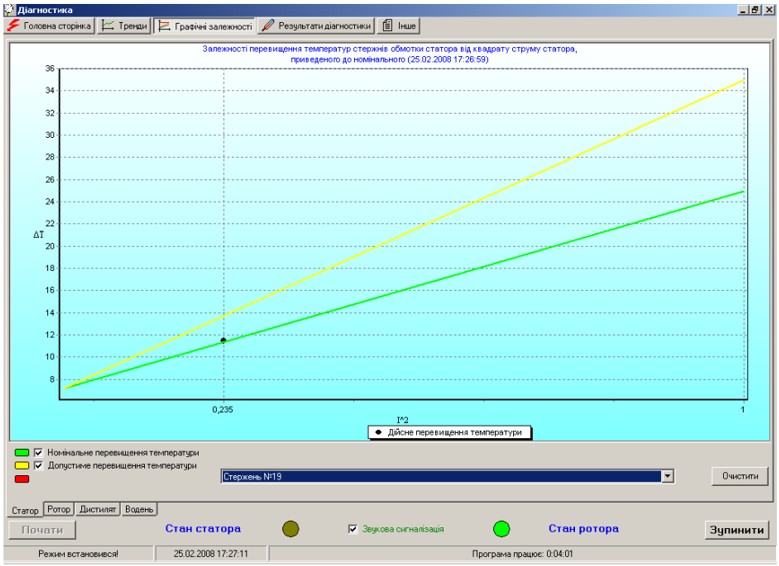This screenshot has width=779, height=566.
Task: Click the Очистити button
Action: pos(740,476)
